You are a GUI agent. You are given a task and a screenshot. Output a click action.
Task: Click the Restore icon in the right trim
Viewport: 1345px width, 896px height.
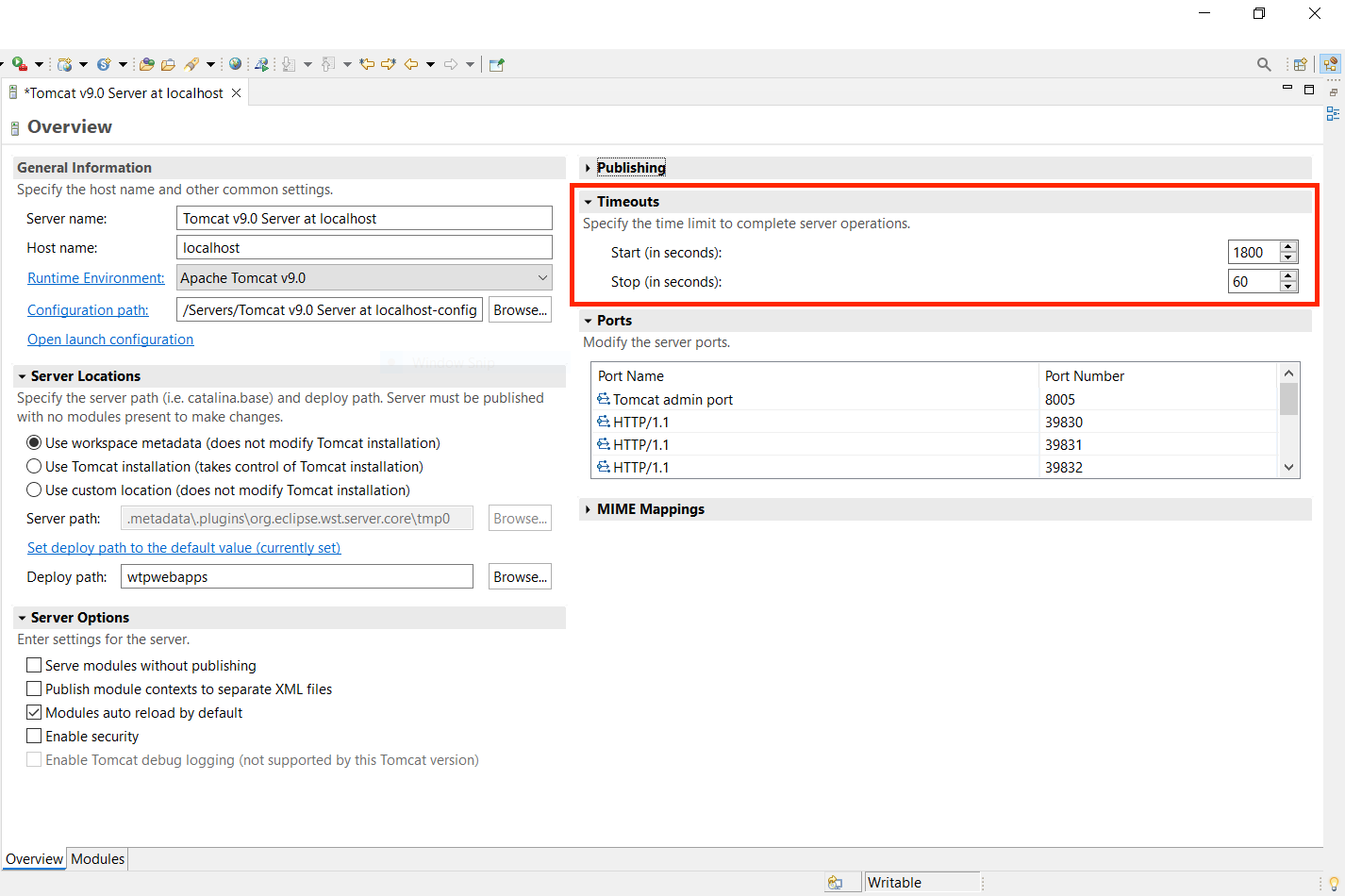click(x=1334, y=92)
